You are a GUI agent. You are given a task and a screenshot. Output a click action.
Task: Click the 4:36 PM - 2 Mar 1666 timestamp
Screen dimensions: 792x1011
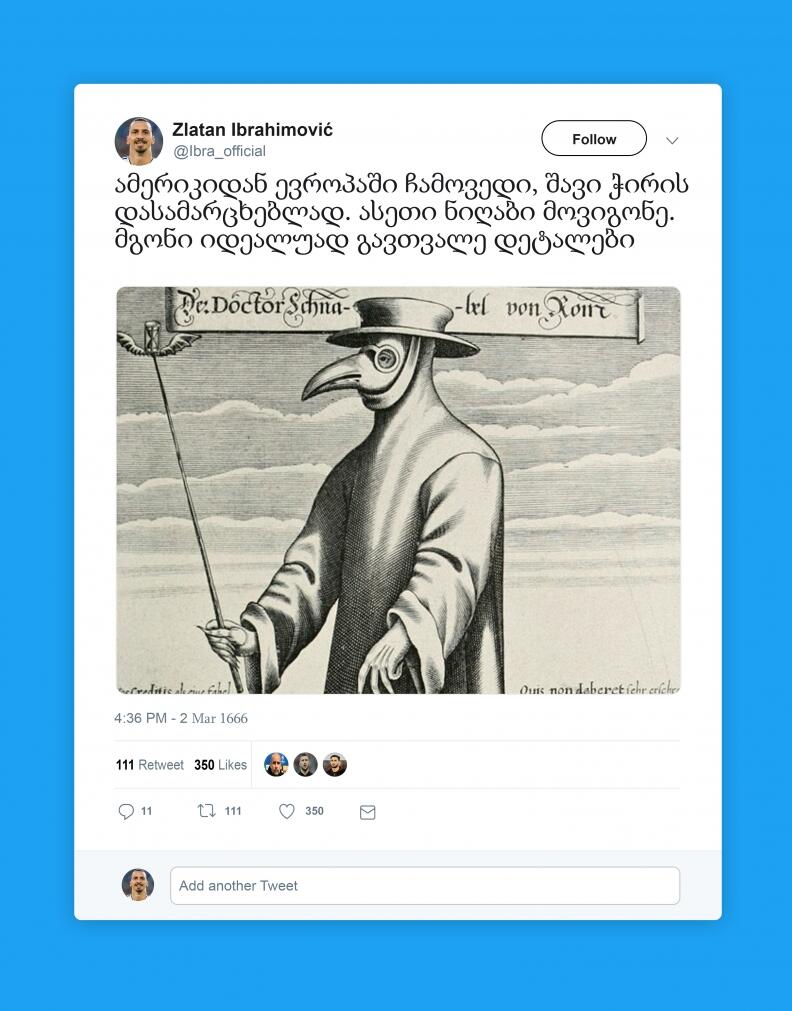(x=181, y=718)
